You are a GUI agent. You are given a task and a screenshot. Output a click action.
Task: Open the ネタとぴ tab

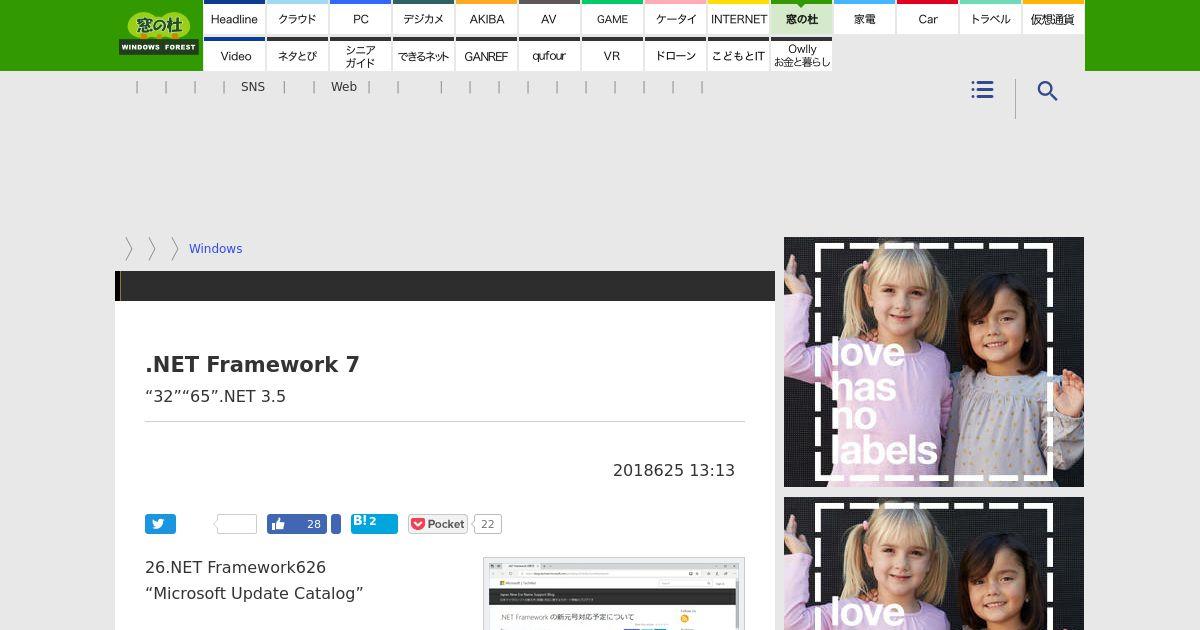coord(297,55)
